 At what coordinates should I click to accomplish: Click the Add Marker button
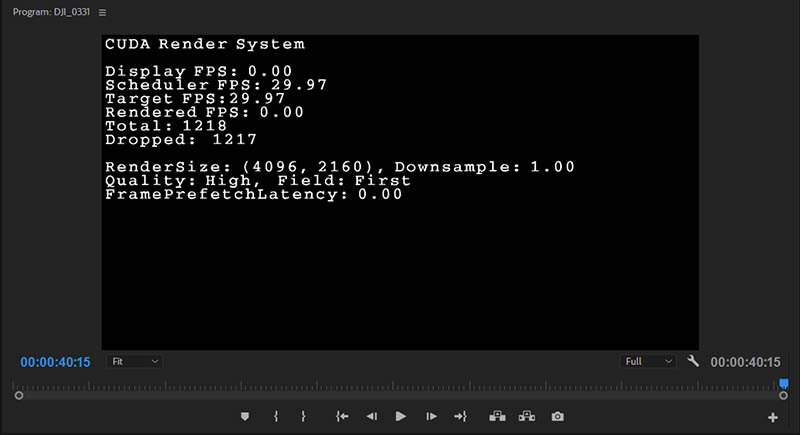point(245,417)
